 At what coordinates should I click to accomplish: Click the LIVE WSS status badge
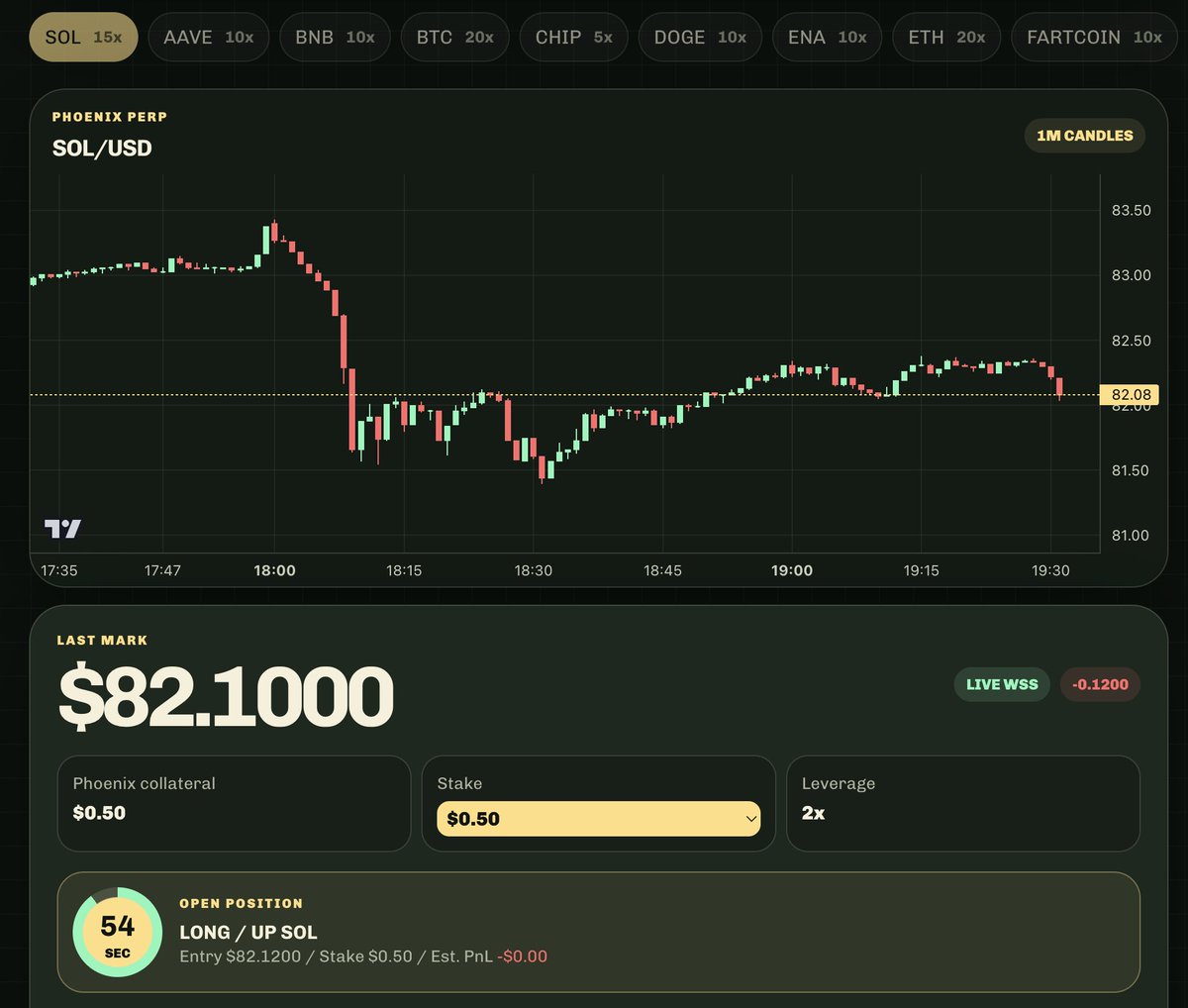point(1002,684)
